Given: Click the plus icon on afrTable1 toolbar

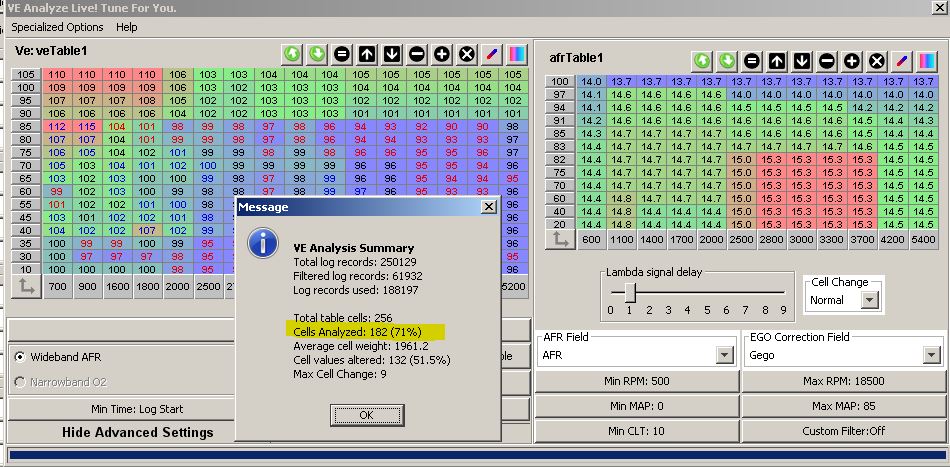Looking at the screenshot, I should 852,60.
